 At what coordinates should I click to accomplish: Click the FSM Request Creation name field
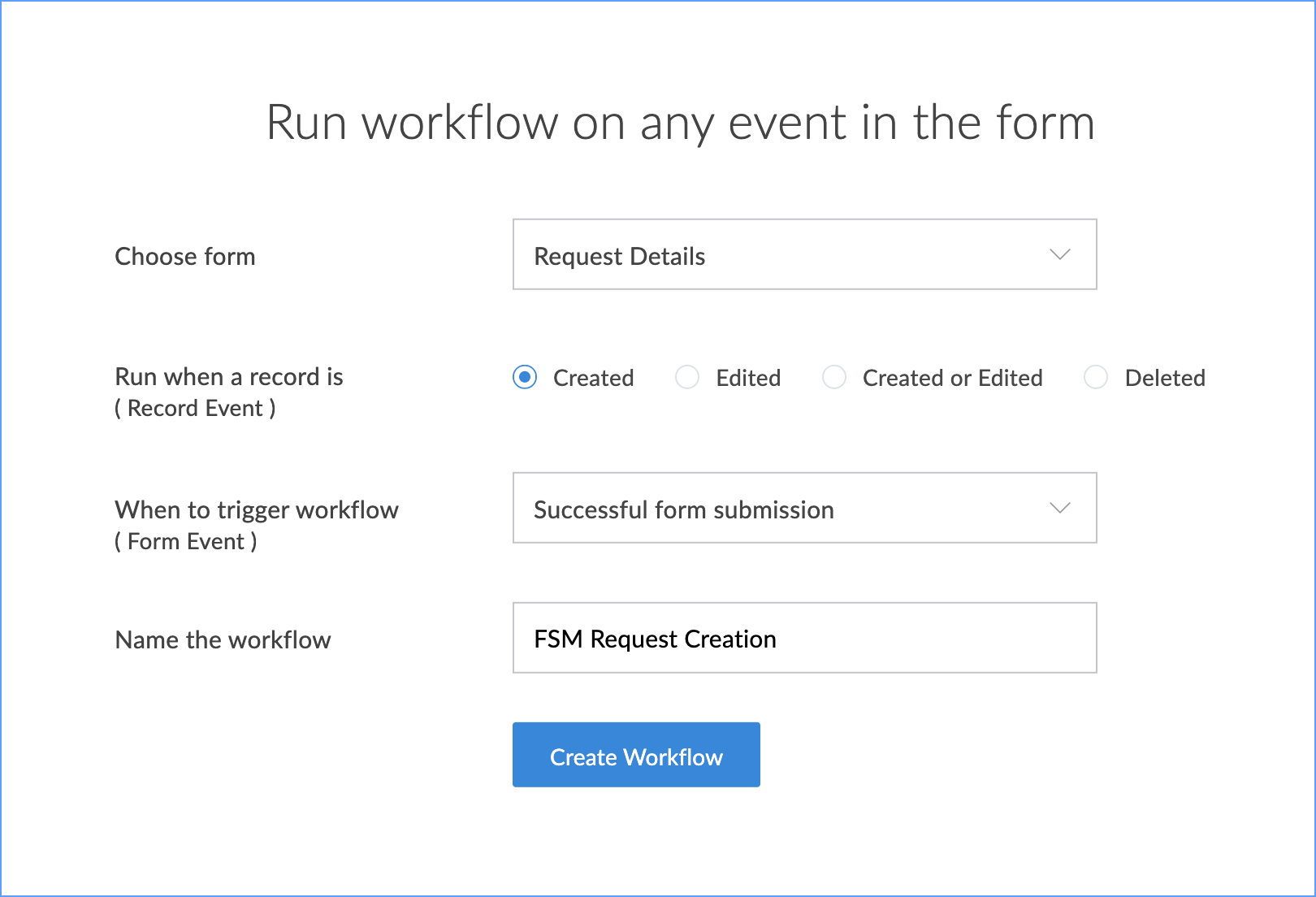tap(804, 639)
